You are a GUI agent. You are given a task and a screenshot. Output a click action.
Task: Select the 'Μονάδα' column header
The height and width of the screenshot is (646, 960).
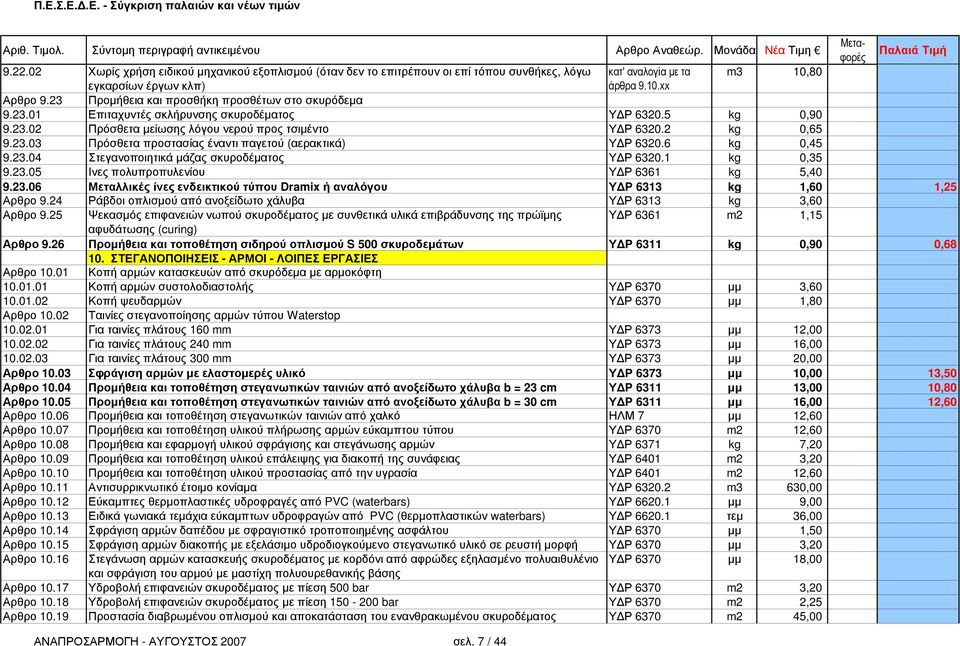tap(734, 50)
